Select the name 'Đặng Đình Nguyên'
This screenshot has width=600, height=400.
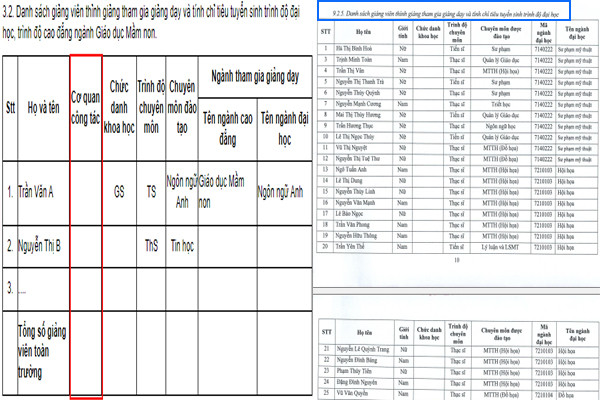[x=357, y=382]
